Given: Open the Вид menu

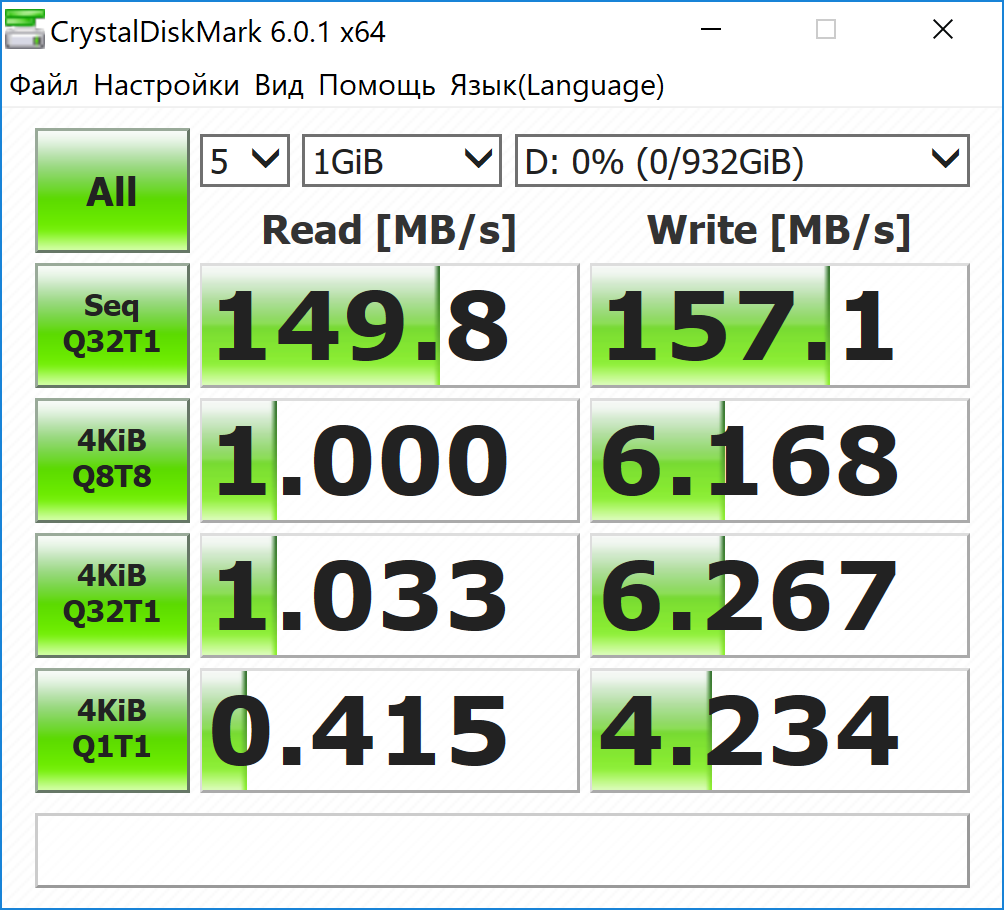Looking at the screenshot, I should [x=279, y=85].
